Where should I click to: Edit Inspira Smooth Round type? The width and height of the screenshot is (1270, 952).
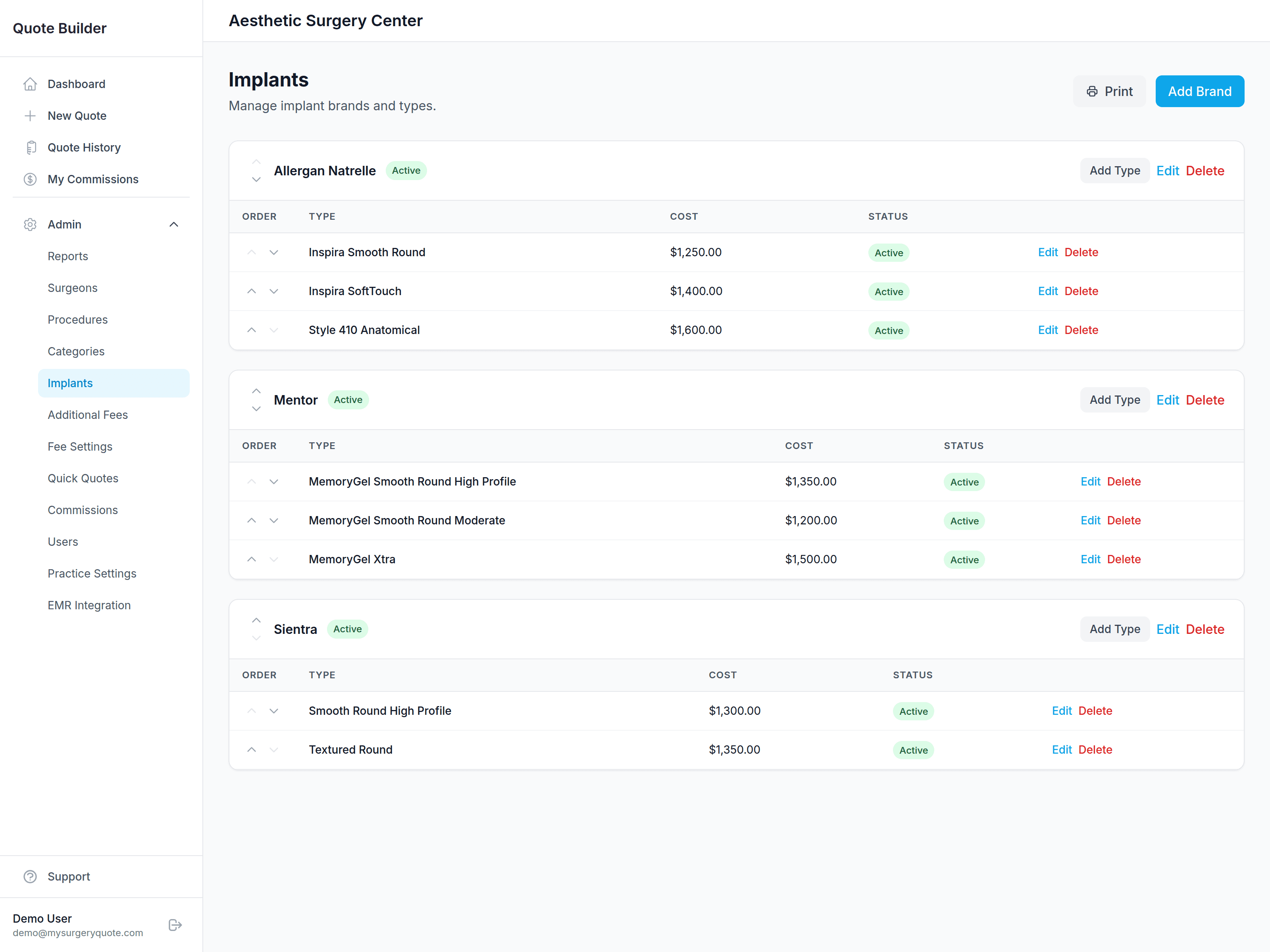click(1048, 253)
